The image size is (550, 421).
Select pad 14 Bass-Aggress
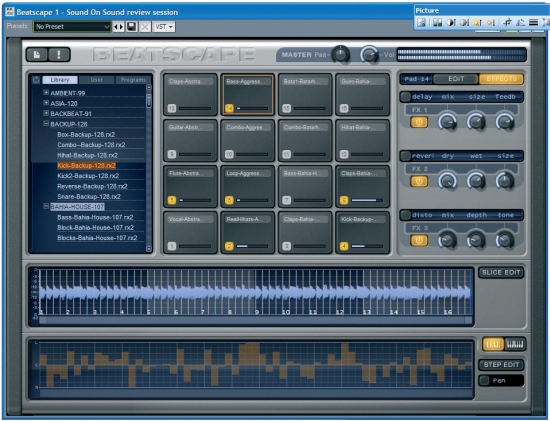click(248, 95)
